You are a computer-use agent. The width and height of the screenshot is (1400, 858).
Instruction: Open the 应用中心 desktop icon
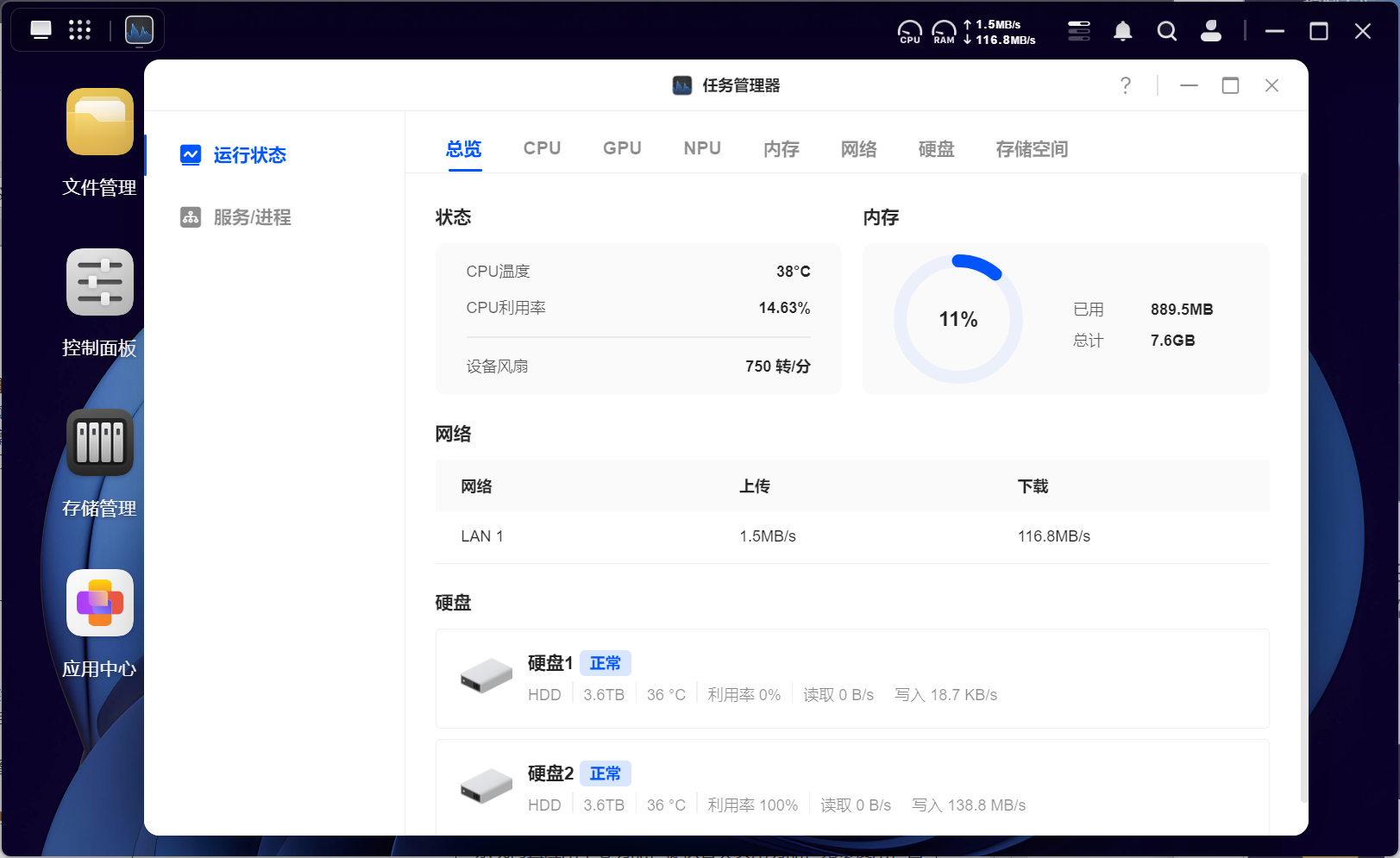coord(100,603)
